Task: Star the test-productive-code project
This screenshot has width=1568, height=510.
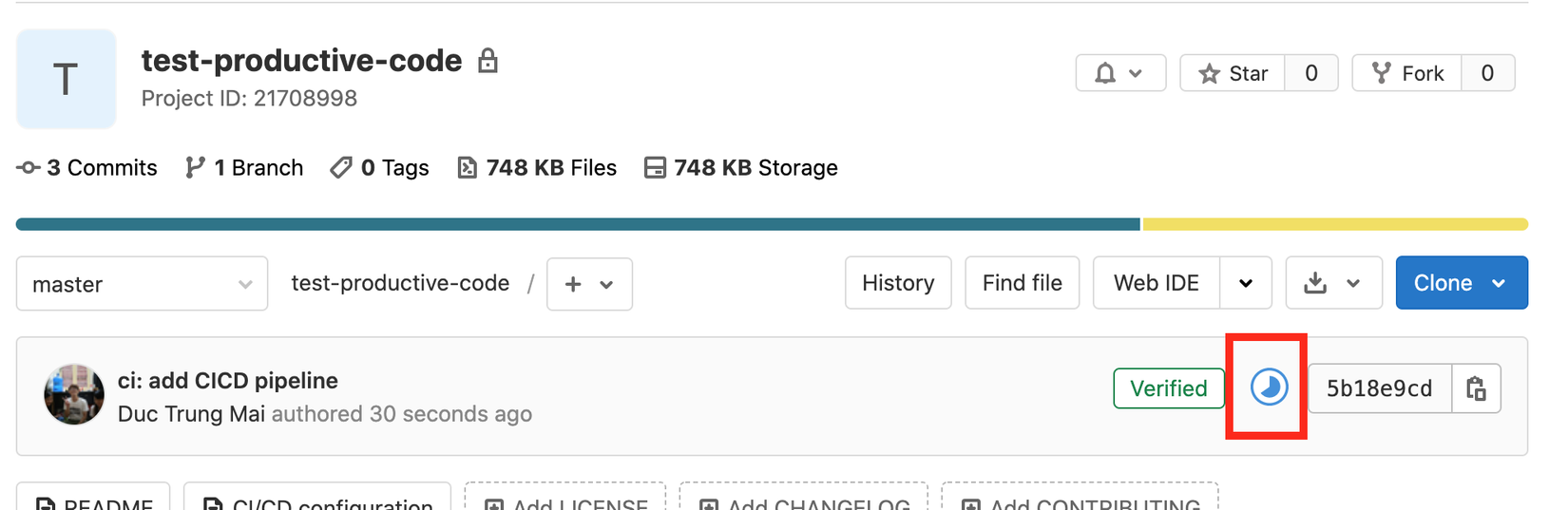Action: click(1233, 73)
